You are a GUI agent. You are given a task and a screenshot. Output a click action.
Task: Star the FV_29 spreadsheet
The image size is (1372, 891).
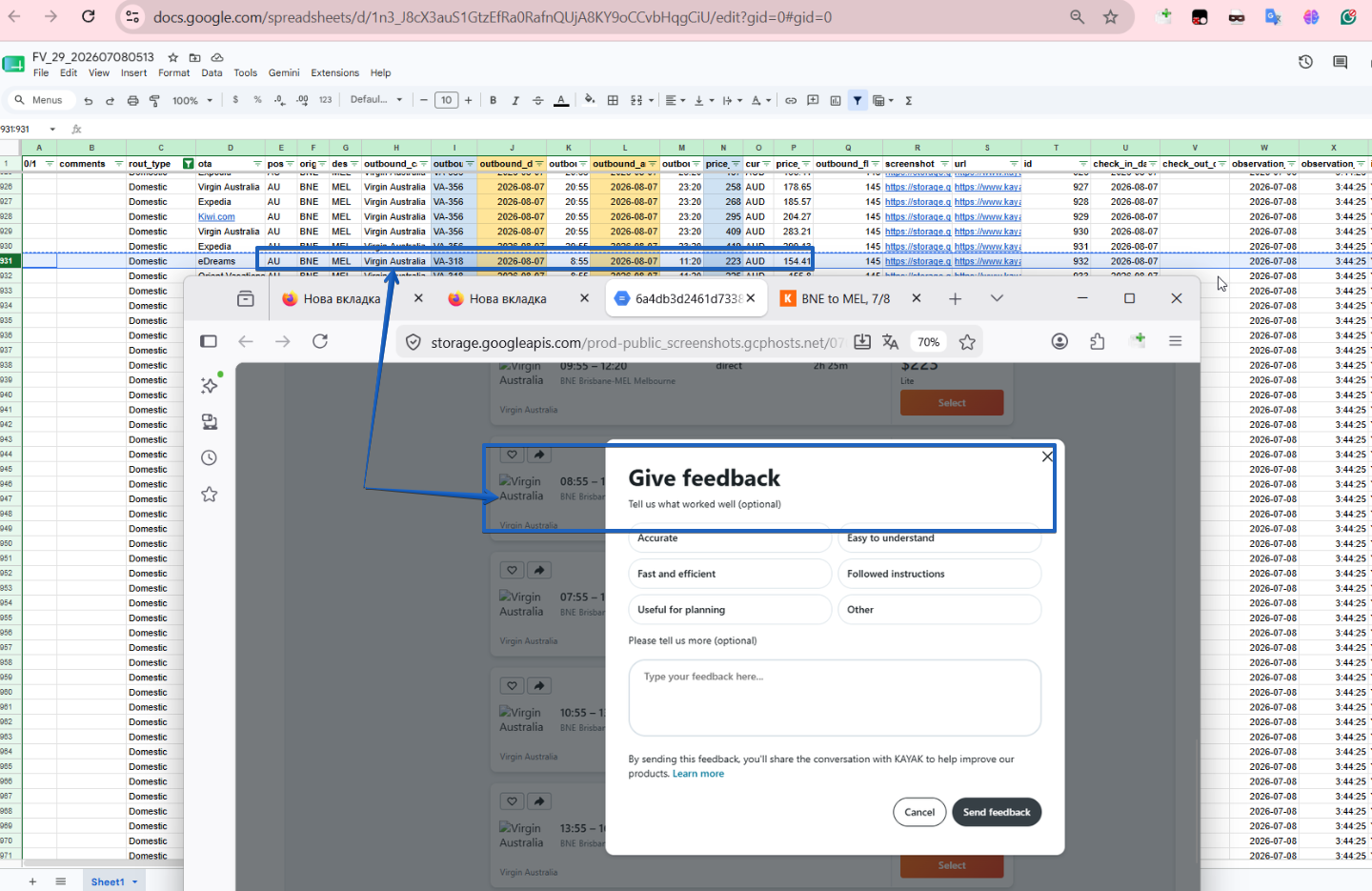pos(172,57)
